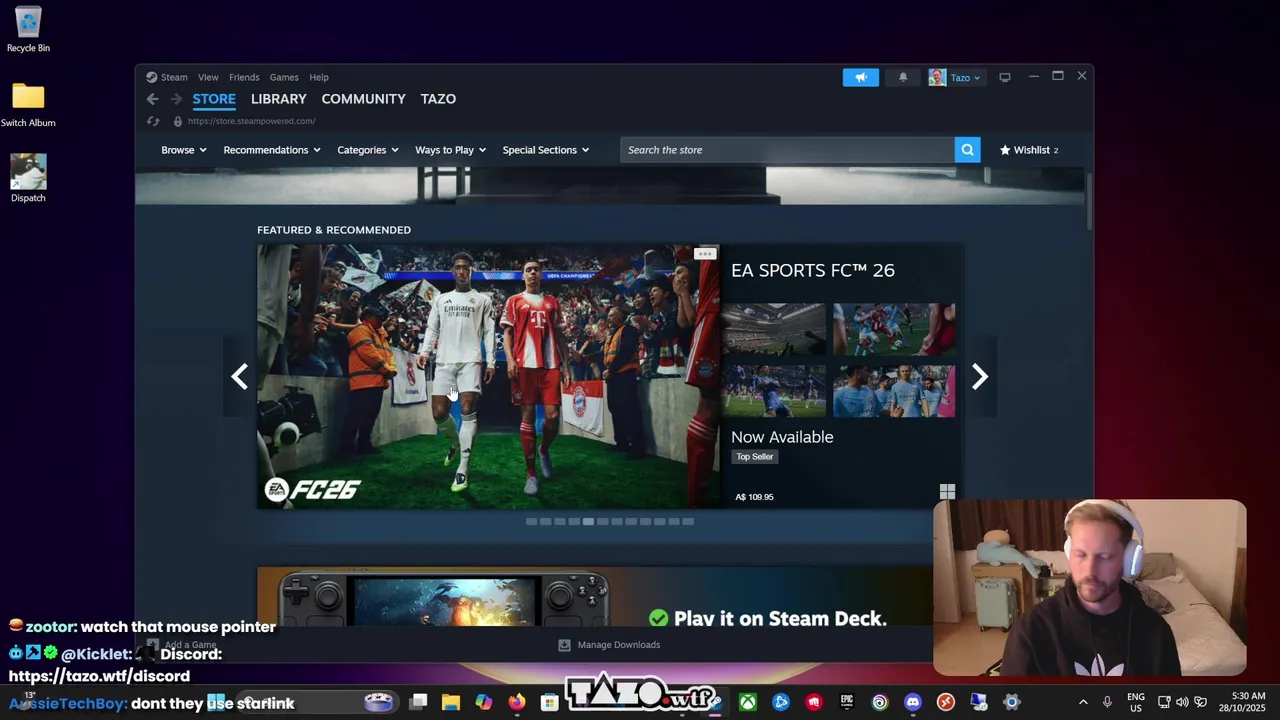
Task: Expand the Ways to Play dropdown
Action: 451,150
